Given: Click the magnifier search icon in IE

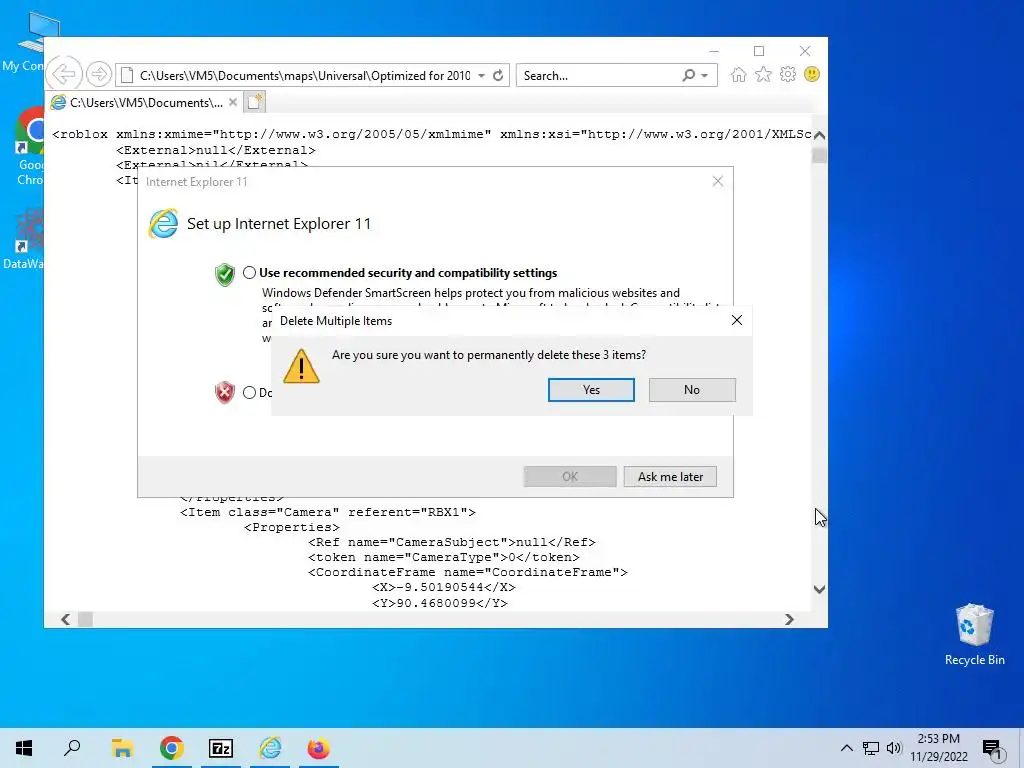Looking at the screenshot, I should point(688,76).
